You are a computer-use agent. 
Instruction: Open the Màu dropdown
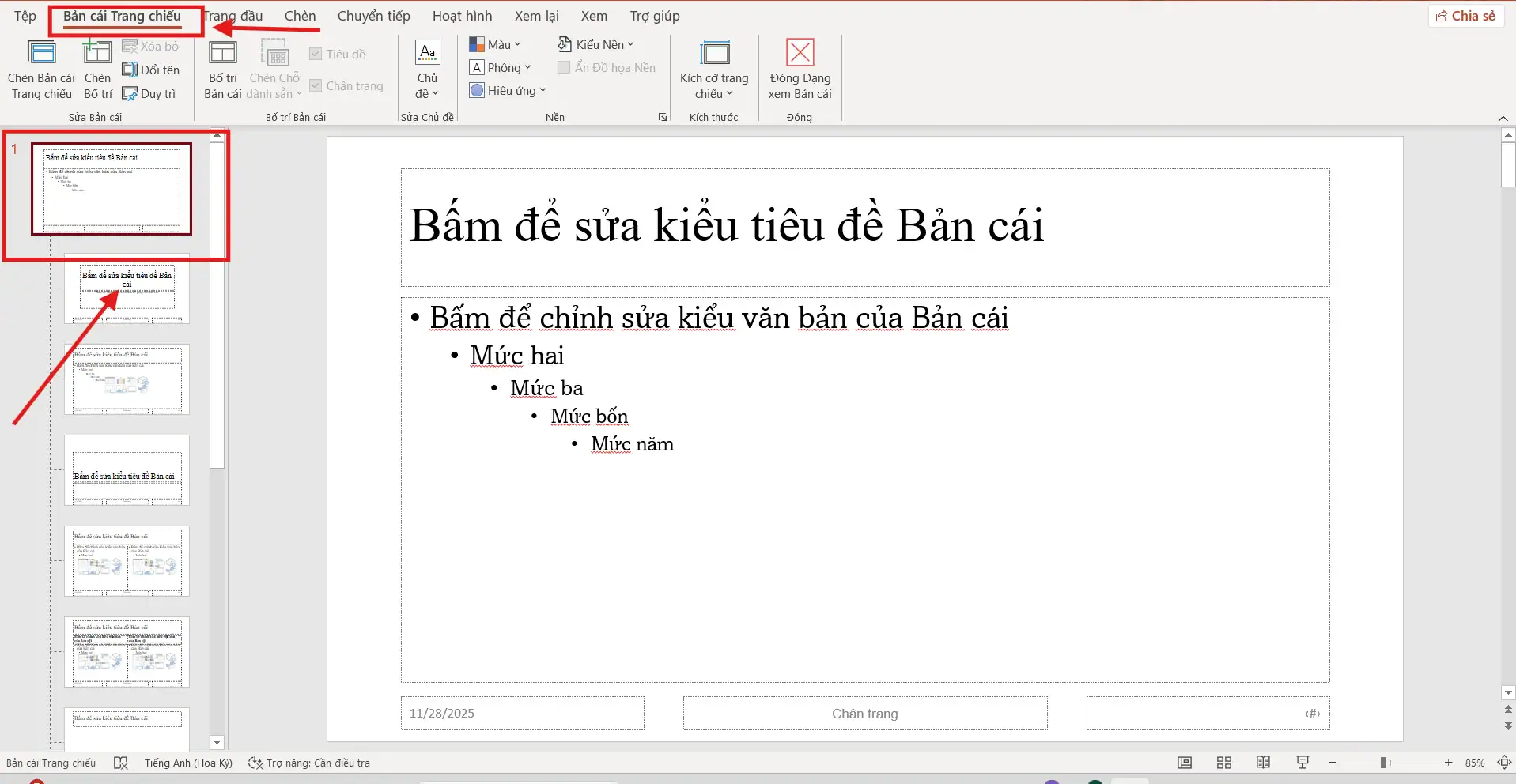496,44
